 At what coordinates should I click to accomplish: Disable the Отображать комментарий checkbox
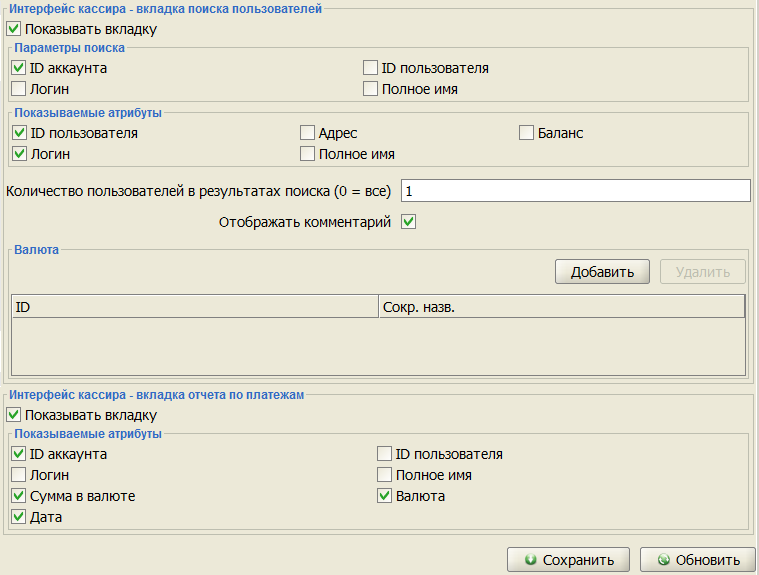[408, 222]
